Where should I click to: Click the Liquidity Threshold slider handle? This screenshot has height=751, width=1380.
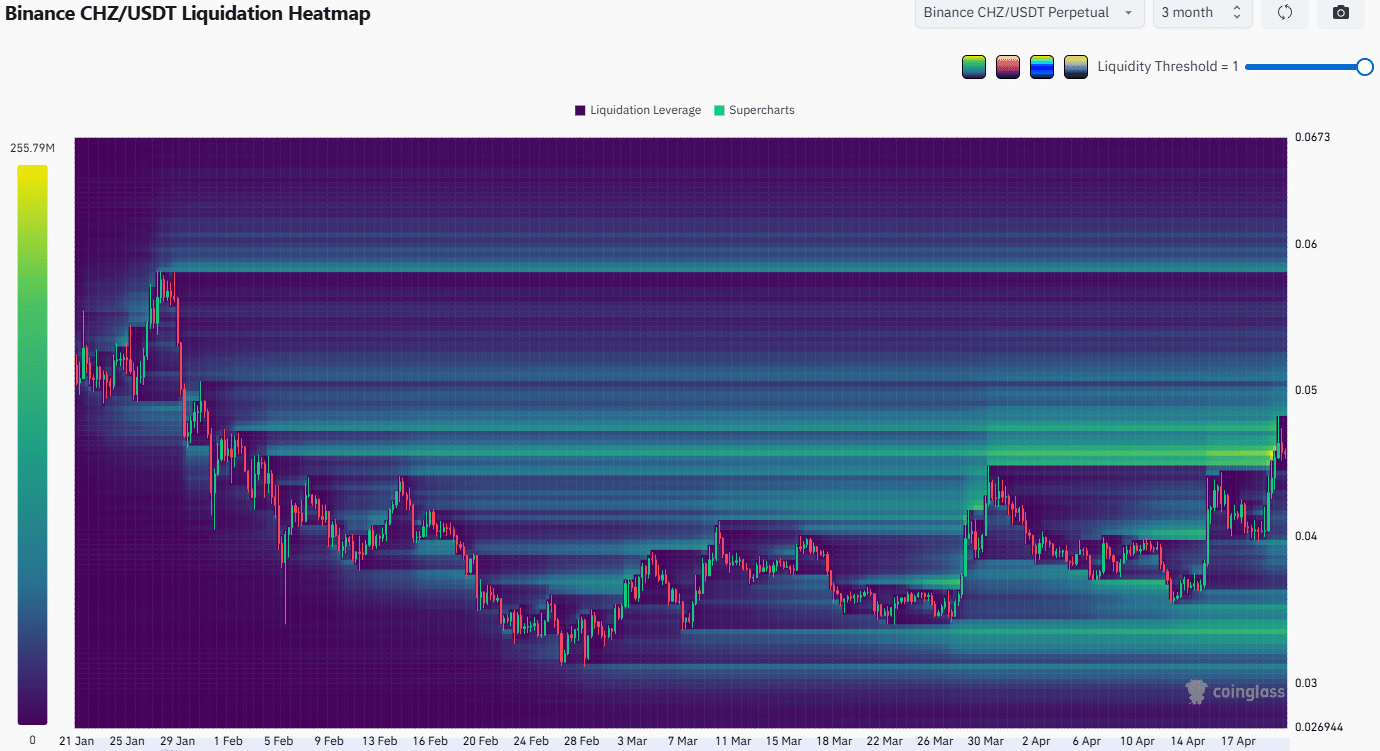click(1365, 67)
